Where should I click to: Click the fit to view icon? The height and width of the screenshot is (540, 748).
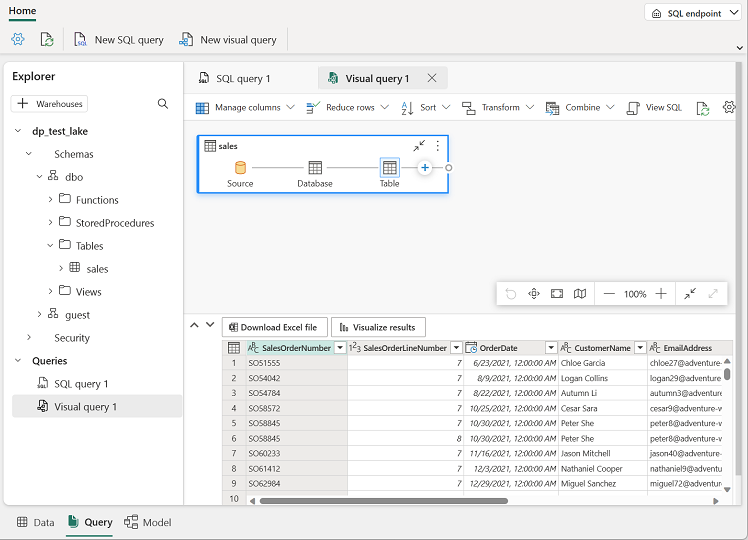557,293
